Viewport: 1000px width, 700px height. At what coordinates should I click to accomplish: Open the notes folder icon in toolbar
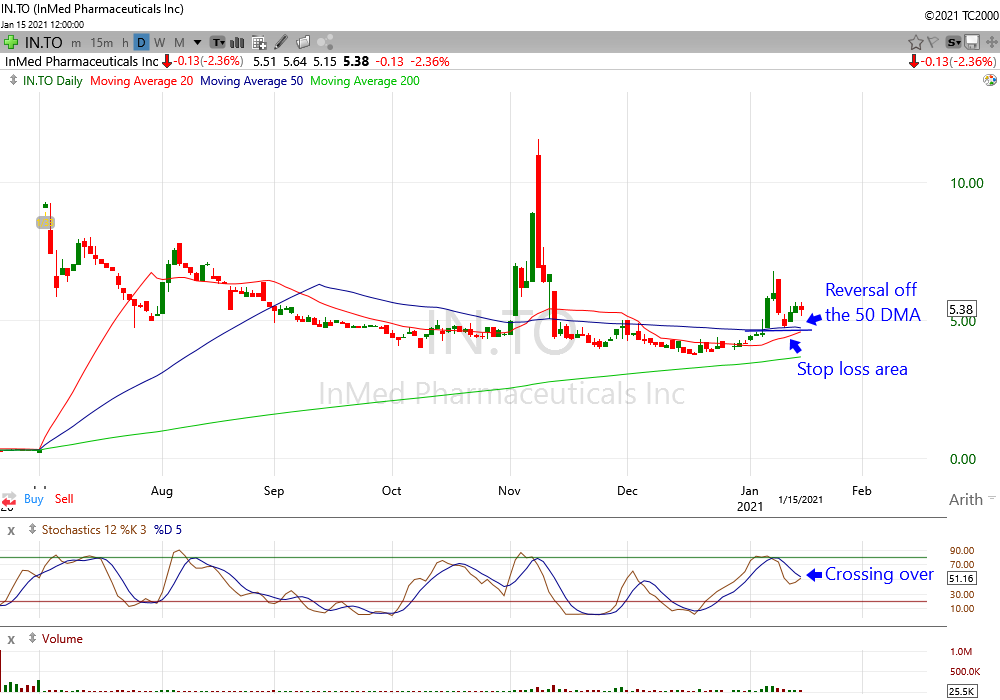(304, 43)
